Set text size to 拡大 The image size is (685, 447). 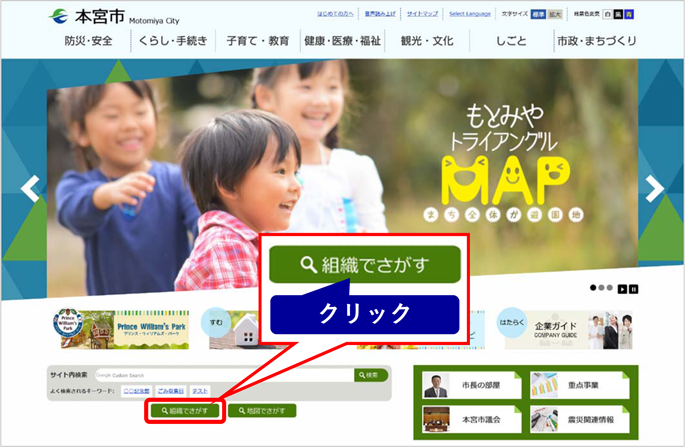tap(555, 14)
